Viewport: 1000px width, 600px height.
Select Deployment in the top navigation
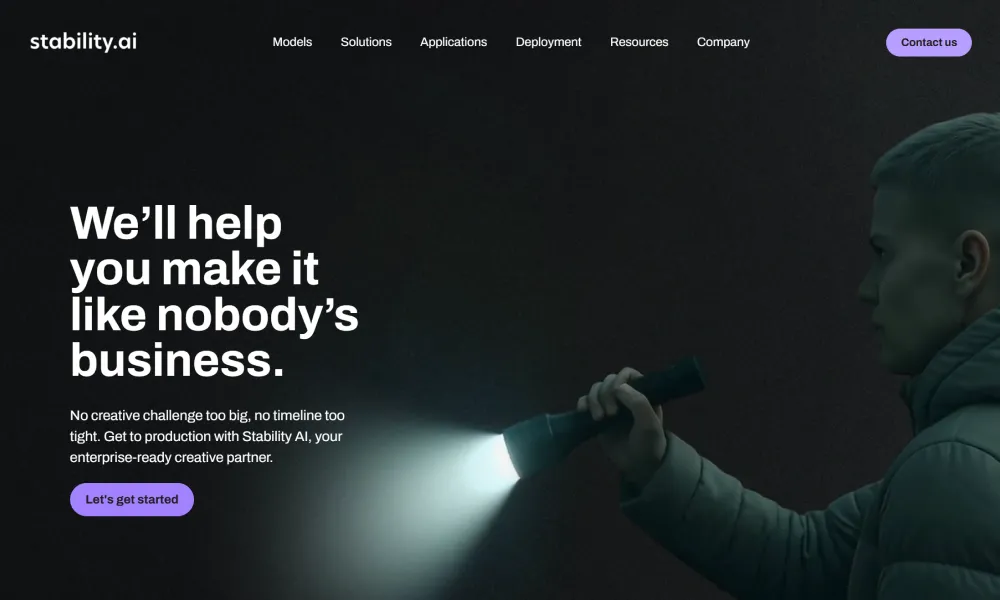pyautogui.click(x=548, y=42)
